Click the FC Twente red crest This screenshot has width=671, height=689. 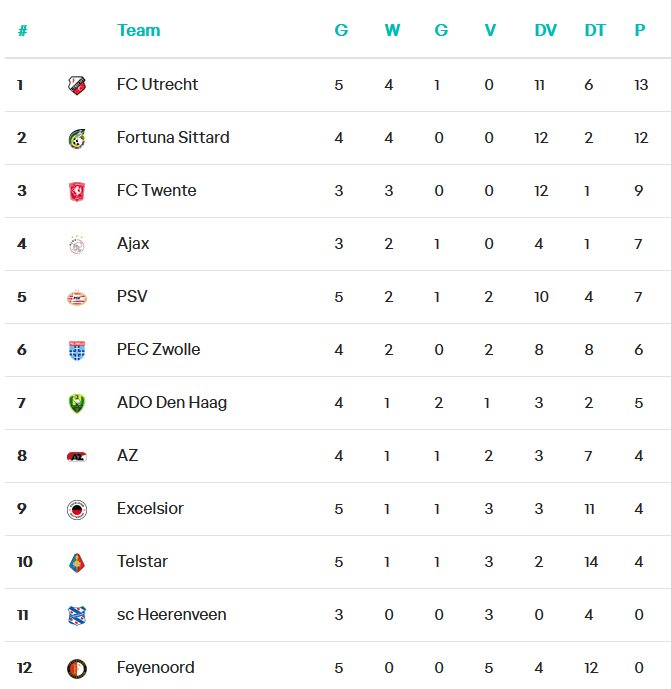tap(77, 192)
